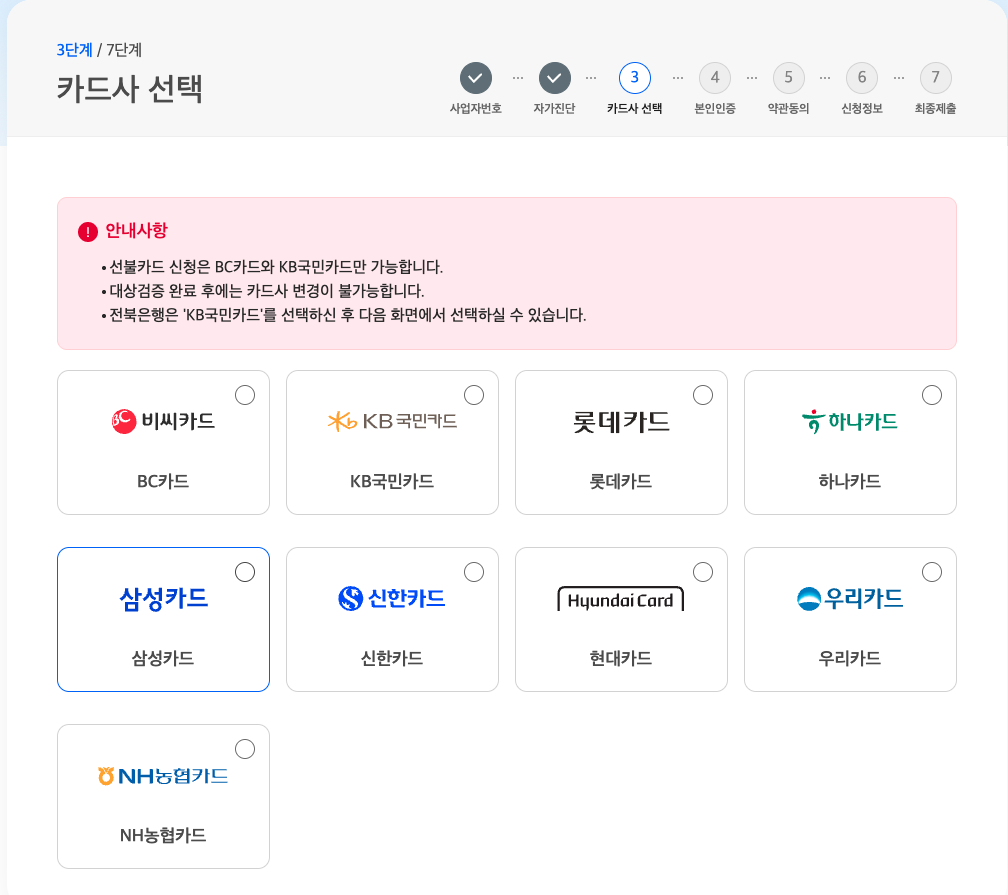Screen dimensions: 1008x895
Task: Click the 비씨카드 logo
Action: [x=163, y=421]
